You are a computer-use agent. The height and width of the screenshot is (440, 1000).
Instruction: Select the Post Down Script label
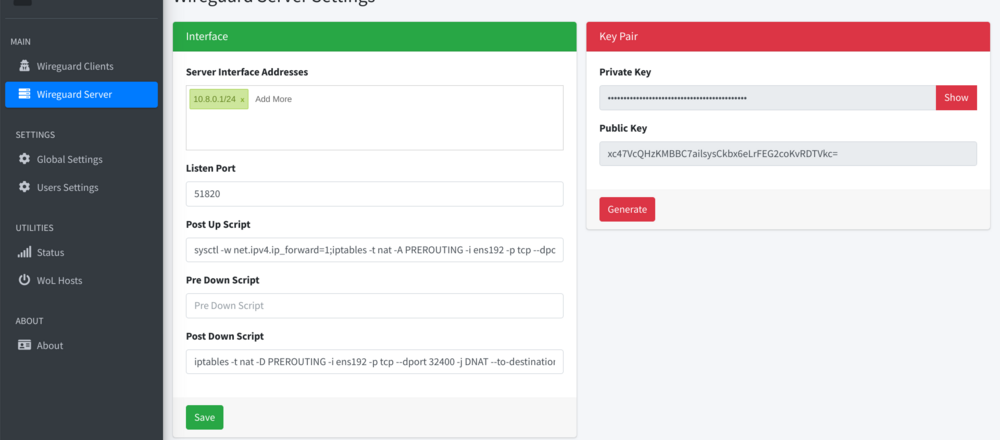point(224,336)
